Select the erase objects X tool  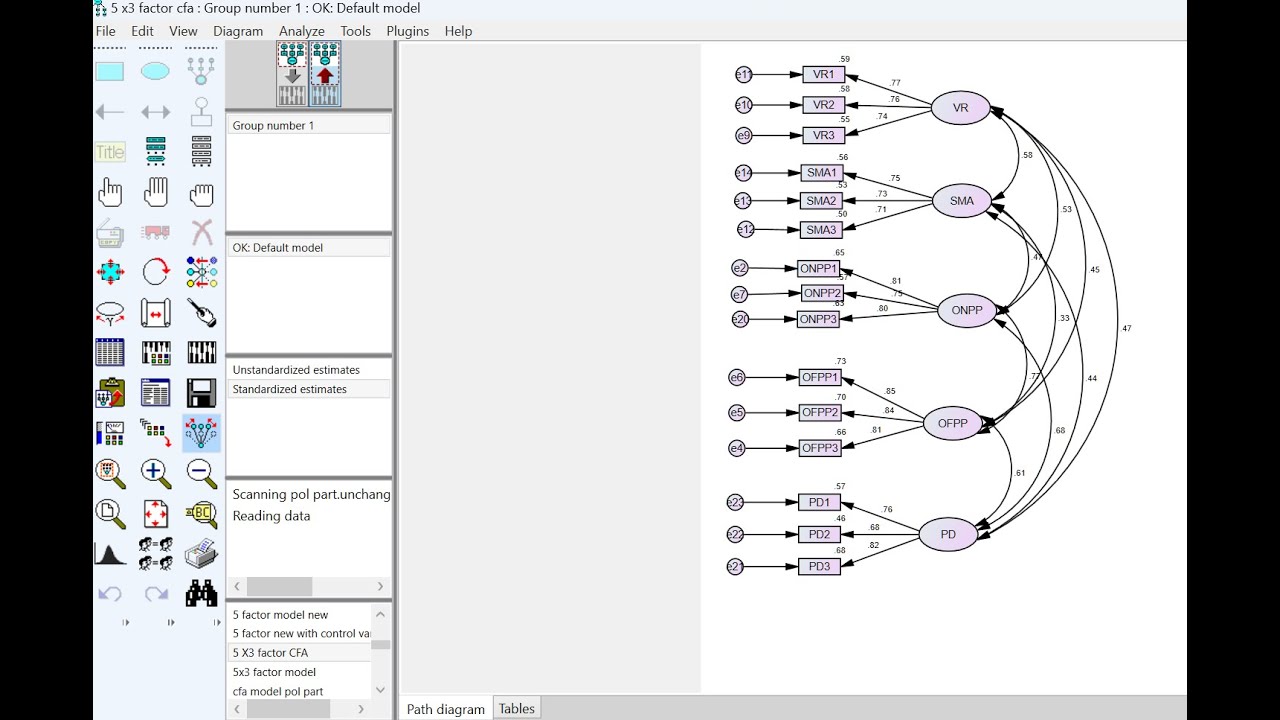[x=201, y=233]
